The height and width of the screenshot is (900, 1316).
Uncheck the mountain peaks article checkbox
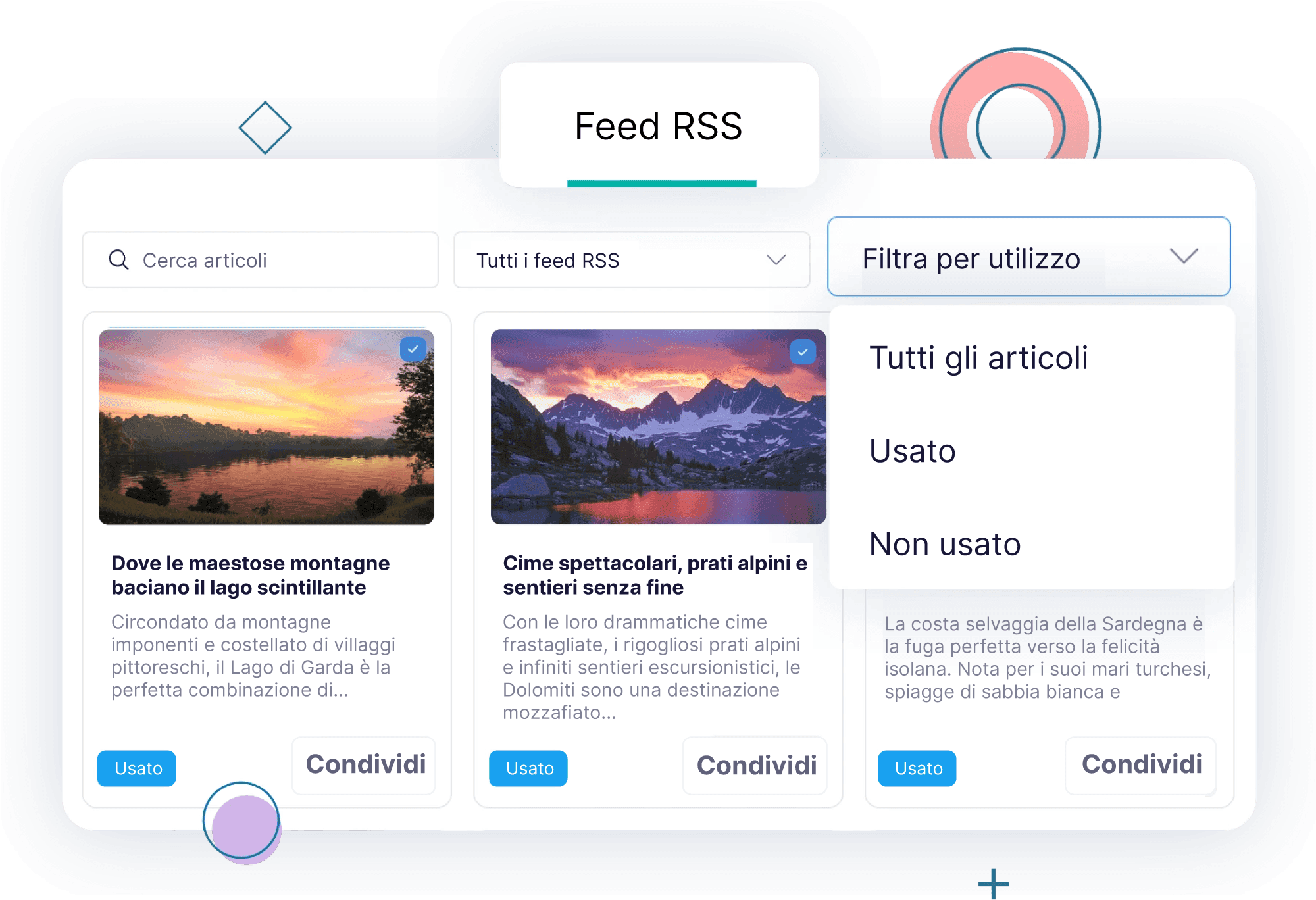[803, 352]
